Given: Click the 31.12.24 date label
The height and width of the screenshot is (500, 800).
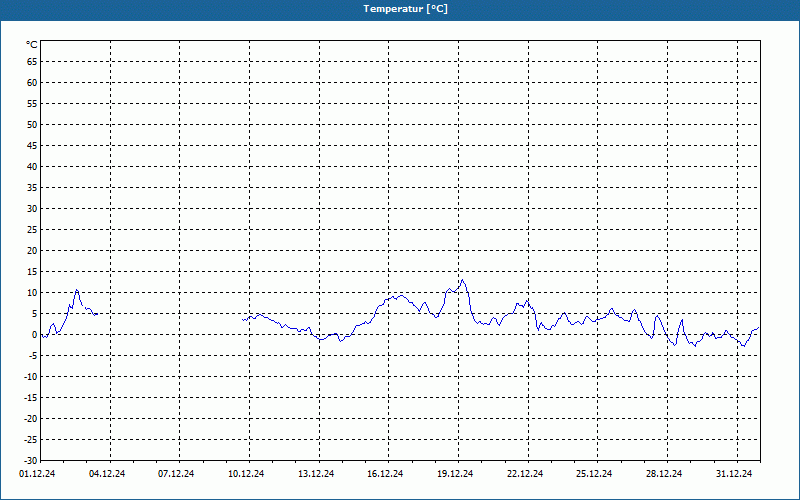Looking at the screenshot, I should (734, 474).
